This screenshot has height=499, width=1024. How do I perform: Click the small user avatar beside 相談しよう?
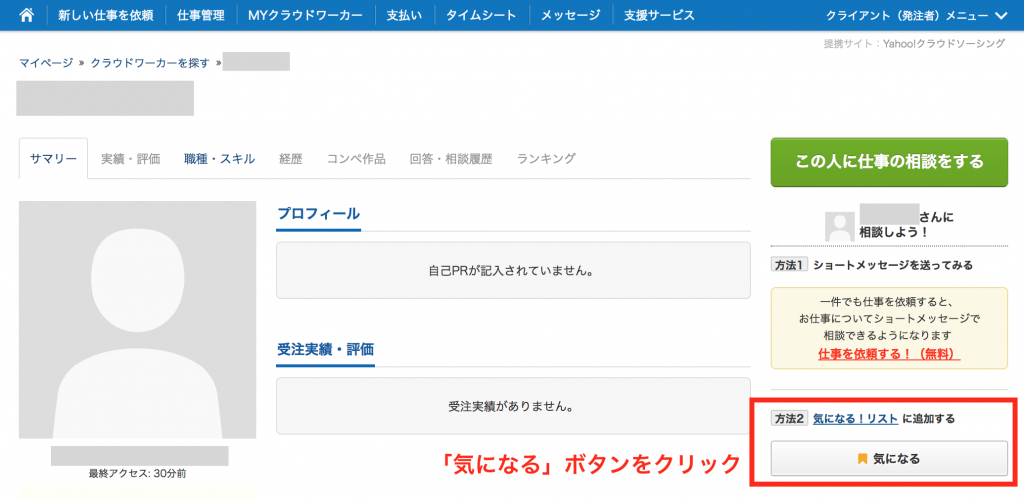[x=839, y=225]
